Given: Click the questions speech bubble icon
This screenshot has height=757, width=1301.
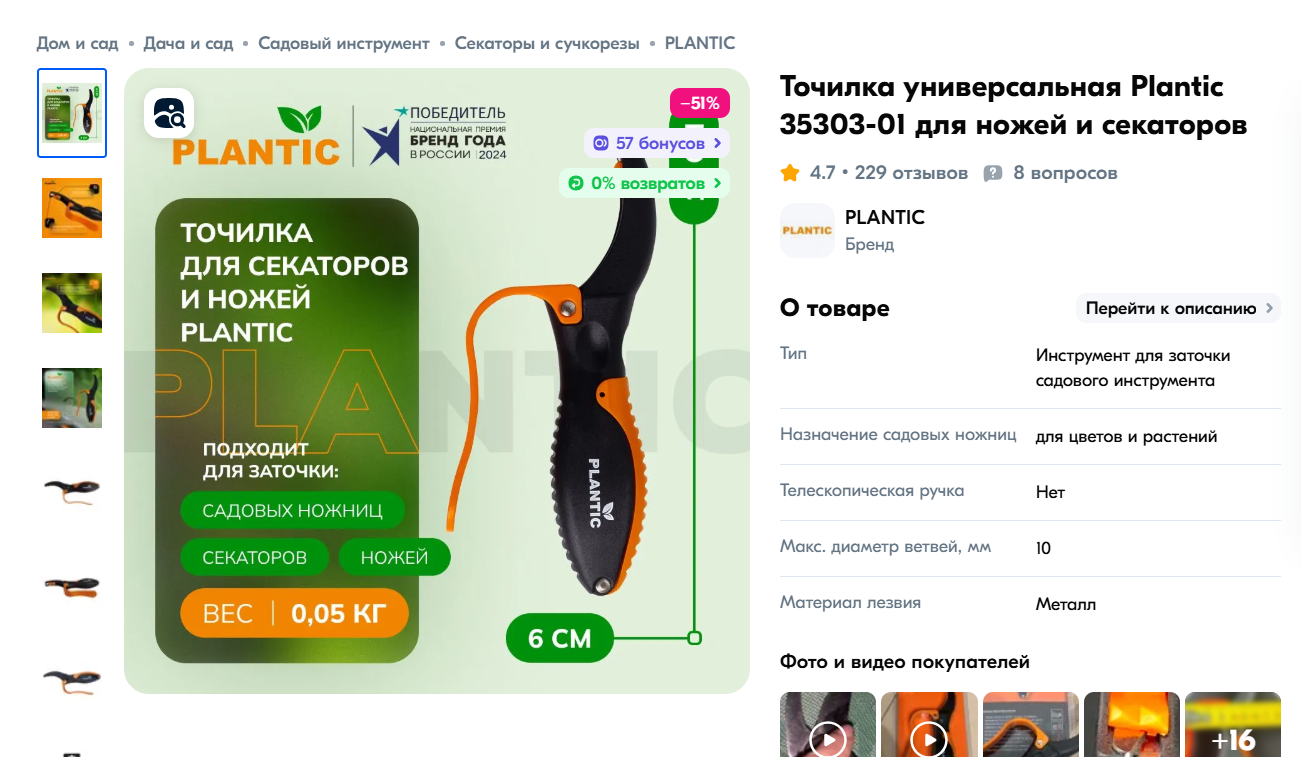Looking at the screenshot, I should (993, 173).
